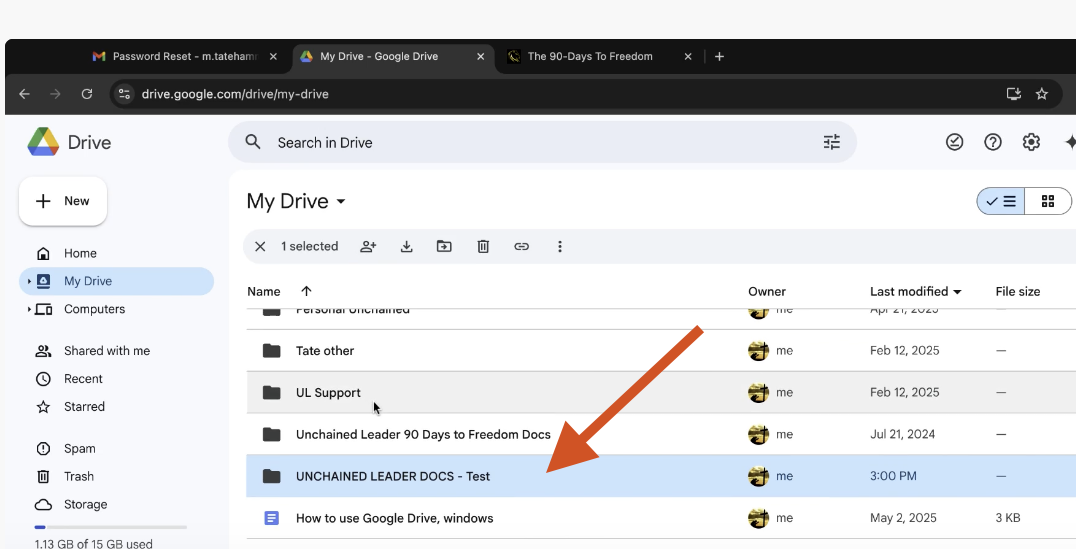
Task: Reload the page
Action: [x=86, y=94]
